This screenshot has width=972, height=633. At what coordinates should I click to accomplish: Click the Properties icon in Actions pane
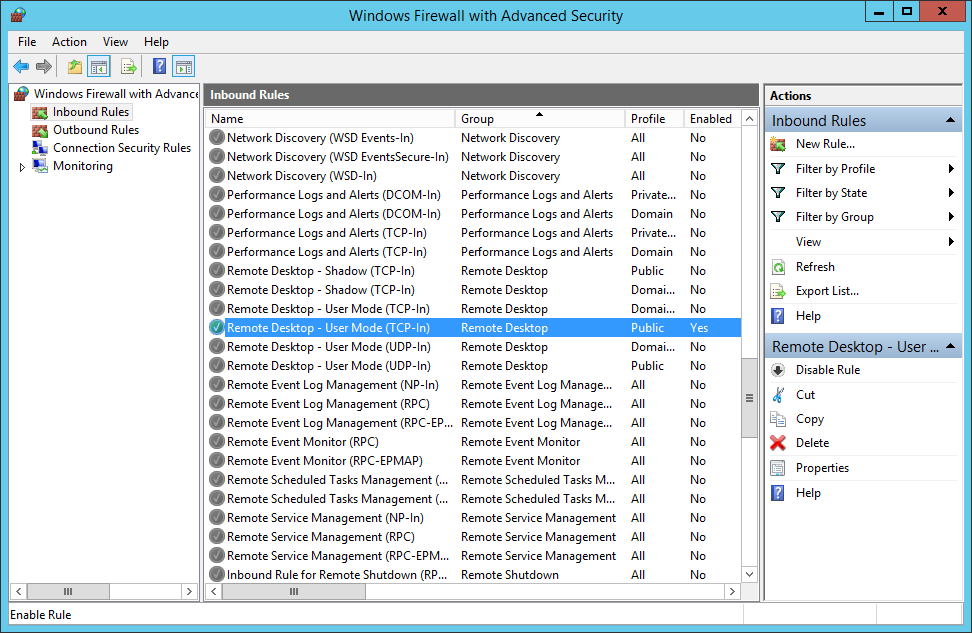778,468
